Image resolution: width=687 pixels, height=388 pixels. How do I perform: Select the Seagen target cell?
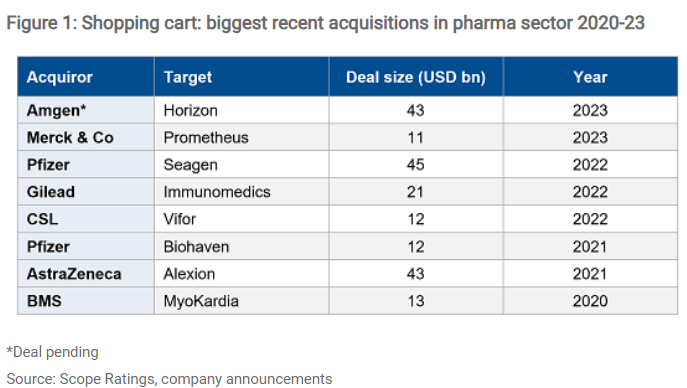(x=241, y=165)
